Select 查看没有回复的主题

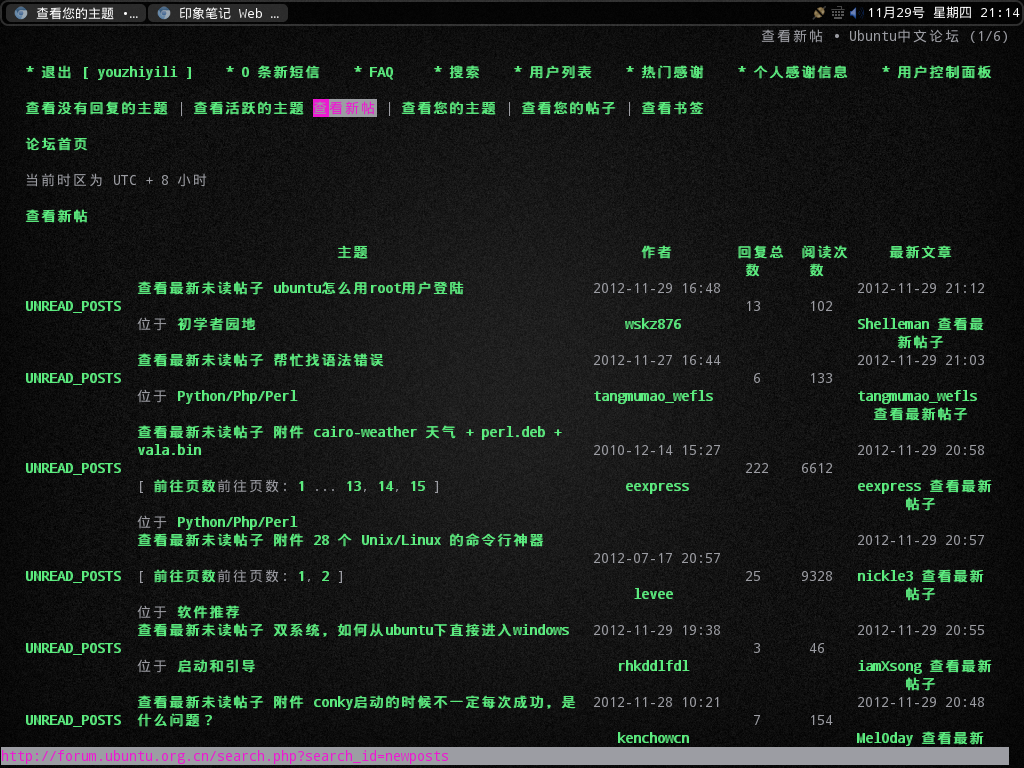pyautogui.click(x=97, y=108)
